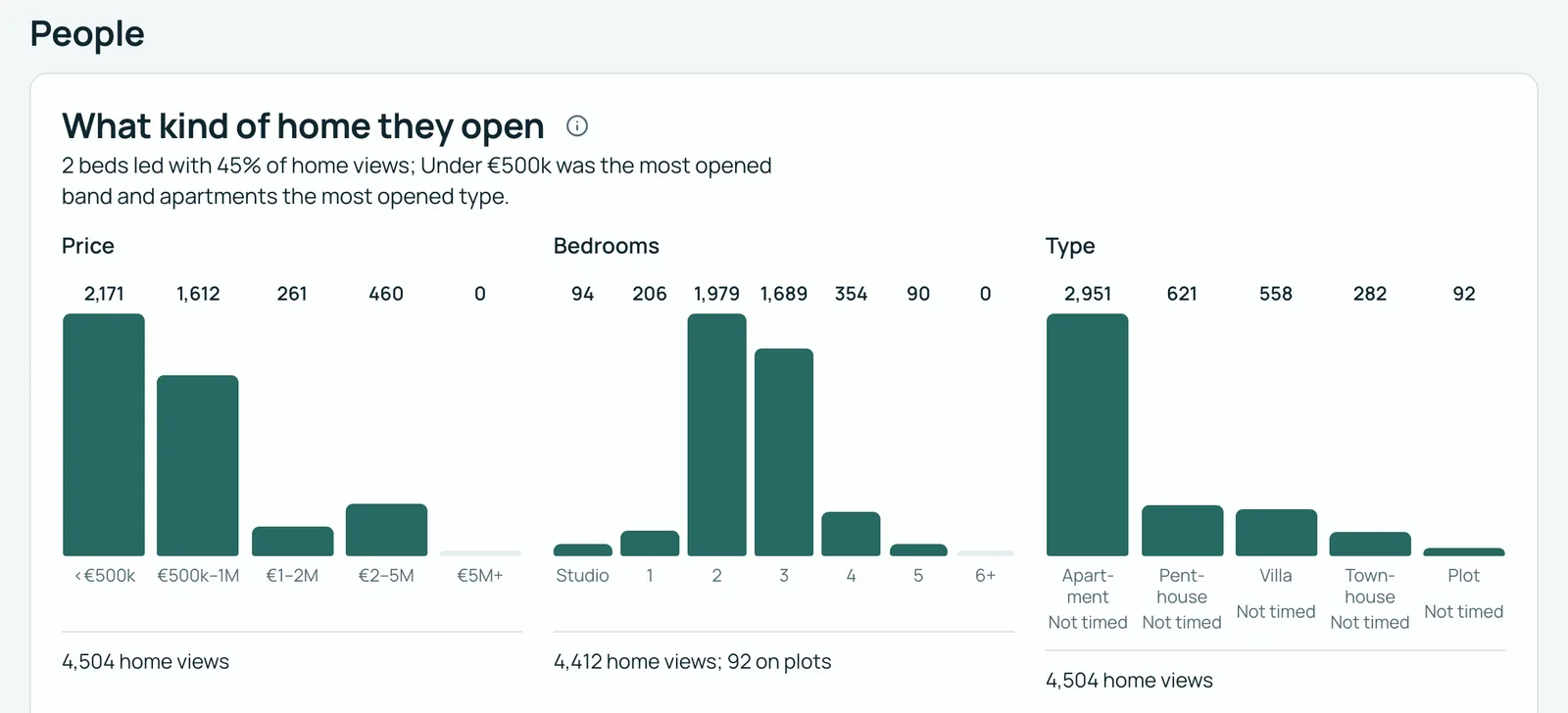This screenshot has height=713, width=1568.
Task: Click the €2–5M price bar
Action: pyautogui.click(x=386, y=530)
